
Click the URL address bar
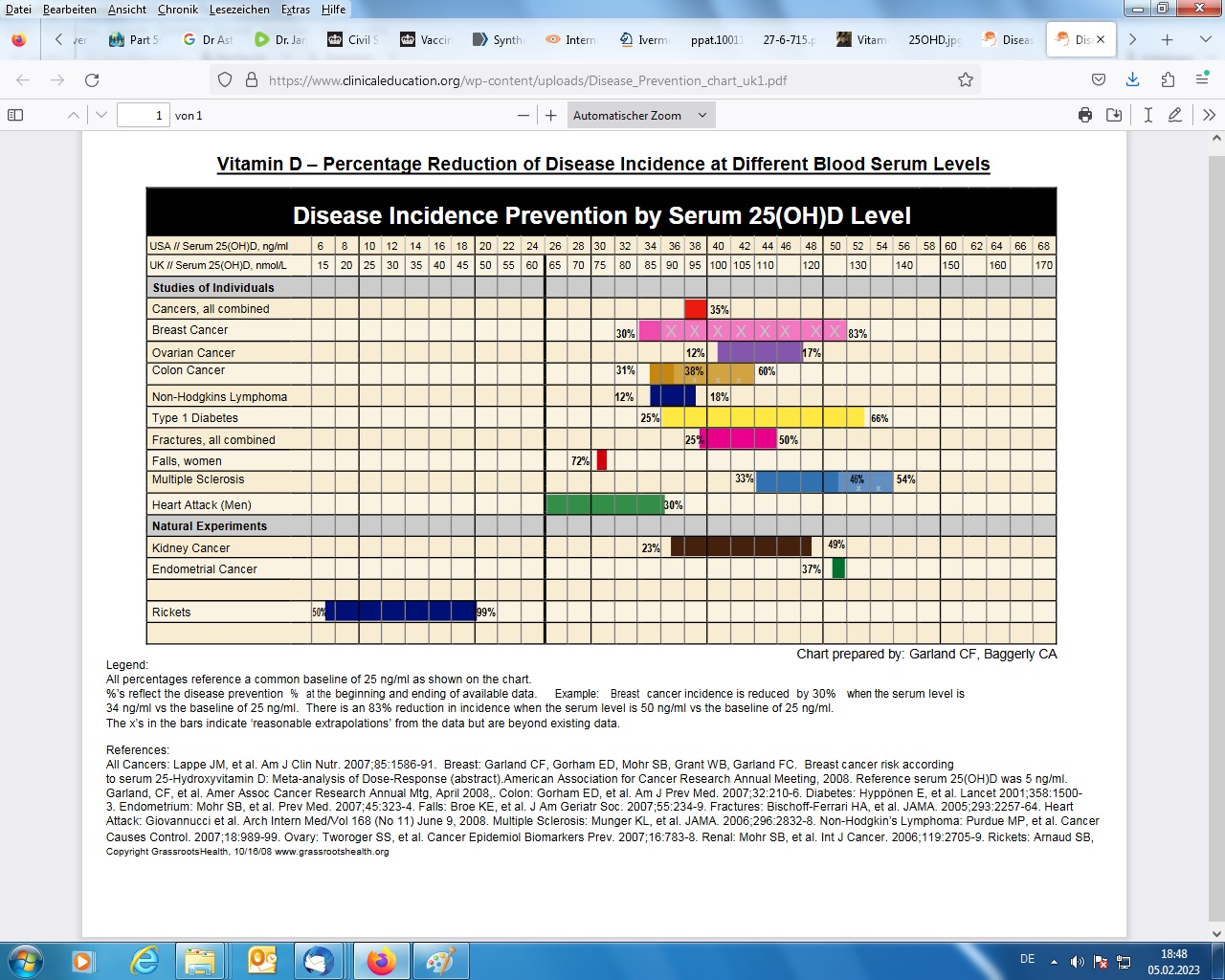click(593, 80)
